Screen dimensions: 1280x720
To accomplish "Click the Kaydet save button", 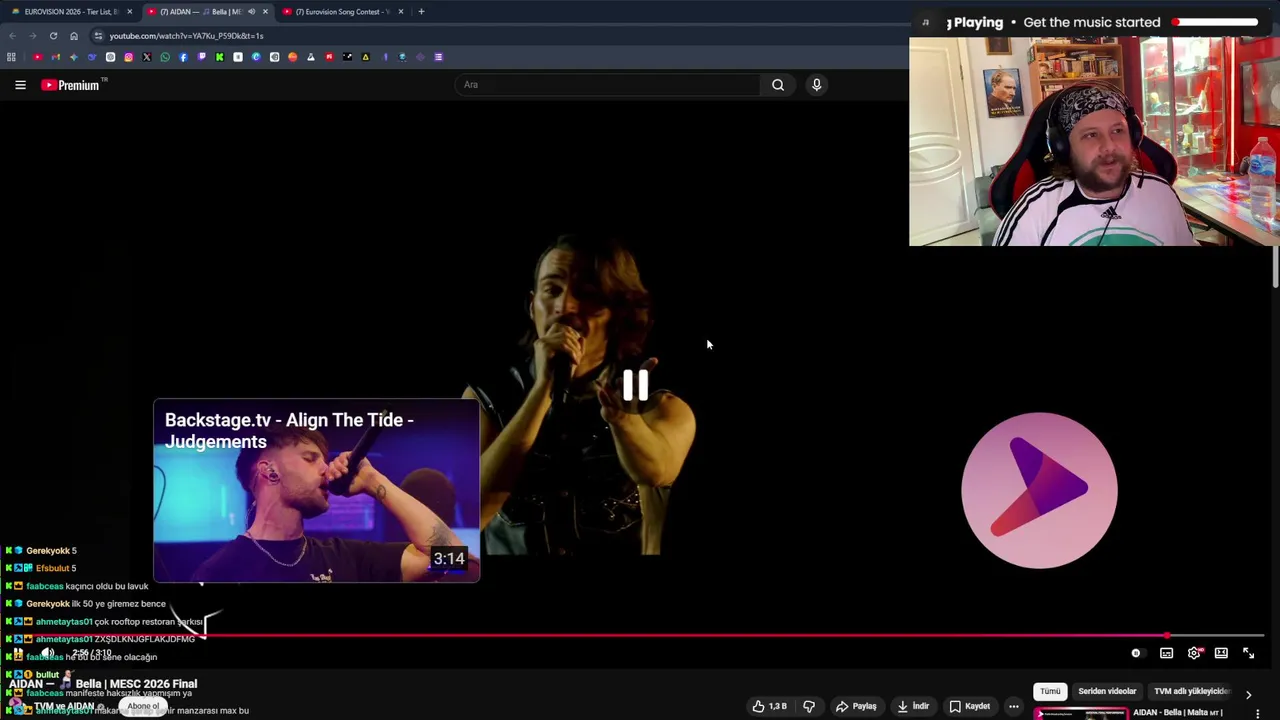I will pyautogui.click(x=970, y=706).
